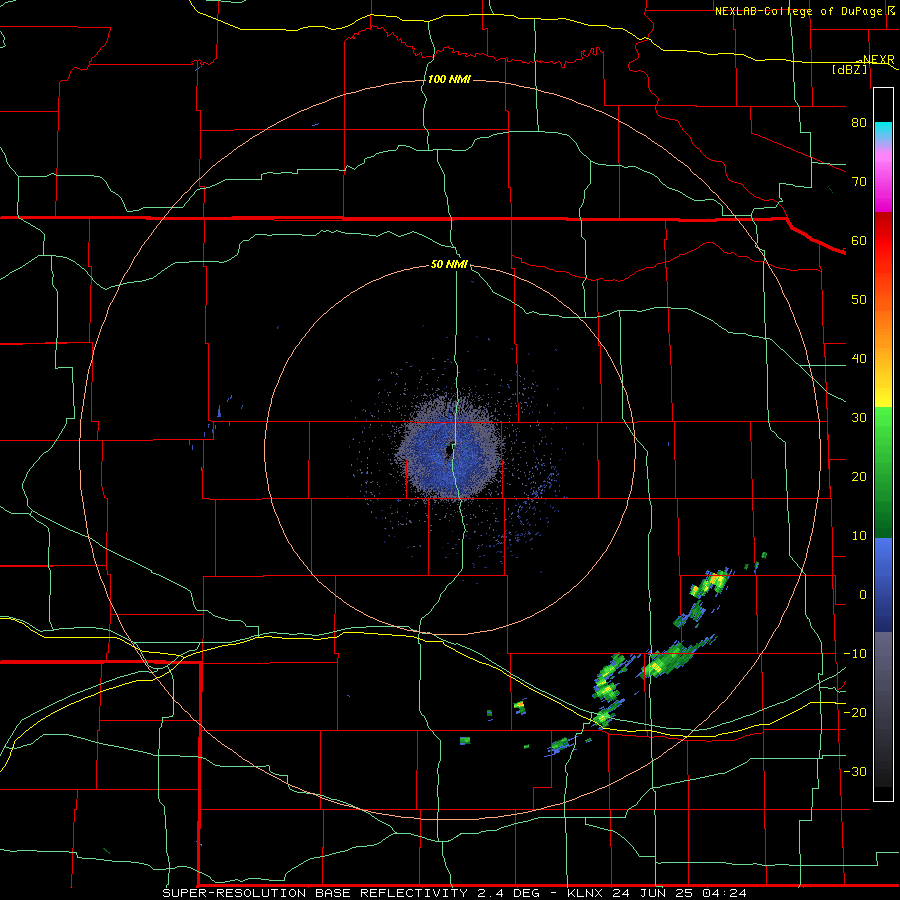Click the blue segment of the color bar
The image size is (900, 900).
(883, 585)
